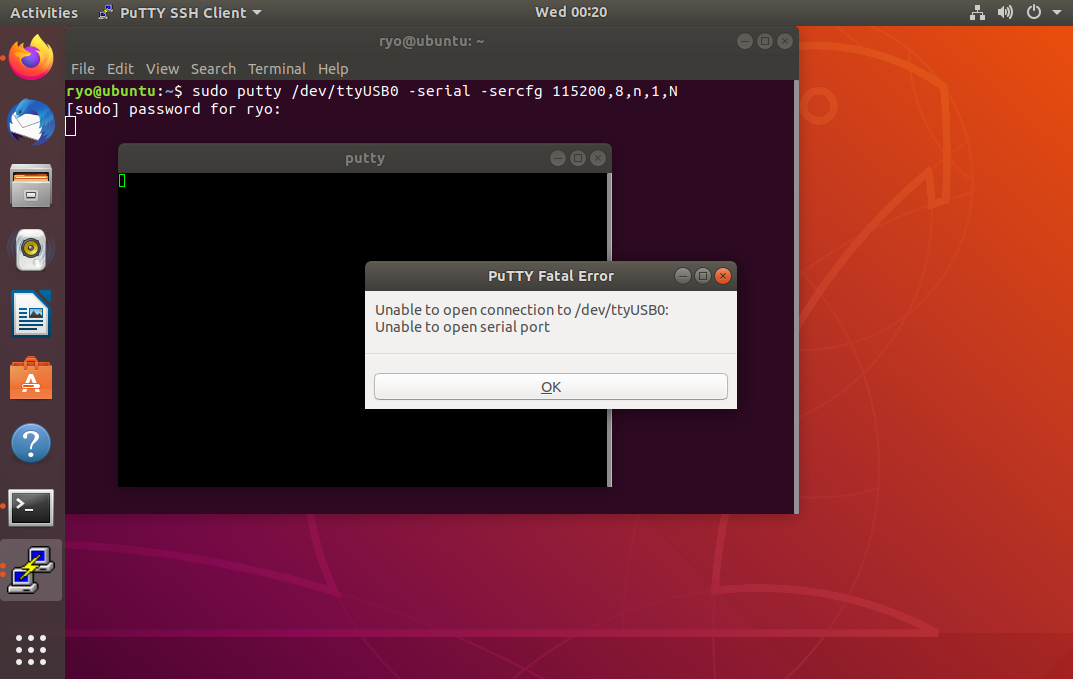Viewport: 1073px width, 679px height.
Task: Select the PuTTY icon in the dock
Action: [x=31, y=570]
